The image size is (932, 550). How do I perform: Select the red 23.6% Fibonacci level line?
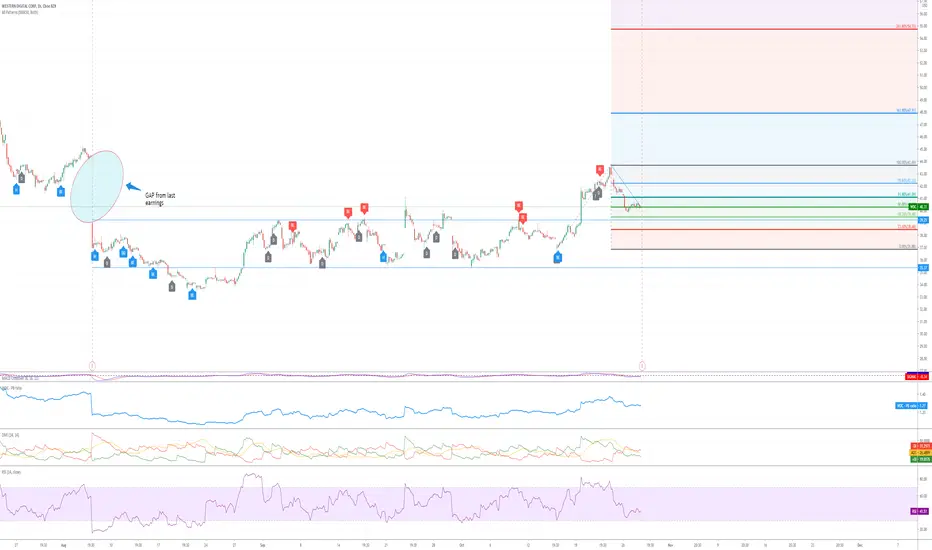click(764, 229)
